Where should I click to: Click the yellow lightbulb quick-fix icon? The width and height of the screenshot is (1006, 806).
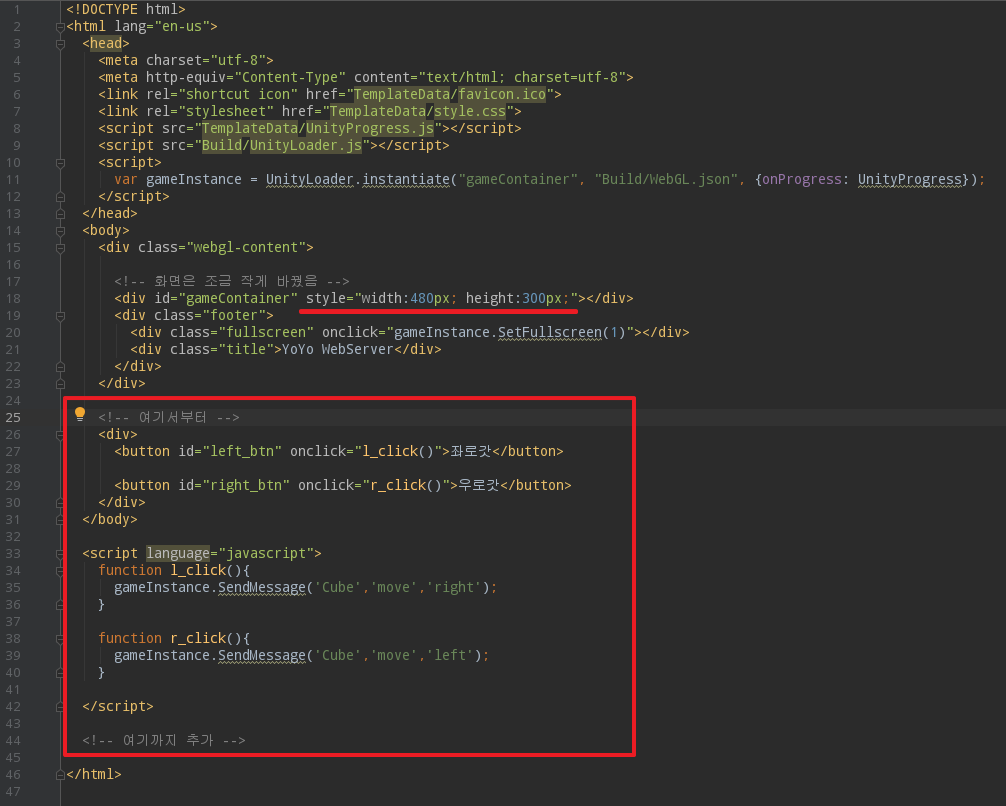point(80,415)
